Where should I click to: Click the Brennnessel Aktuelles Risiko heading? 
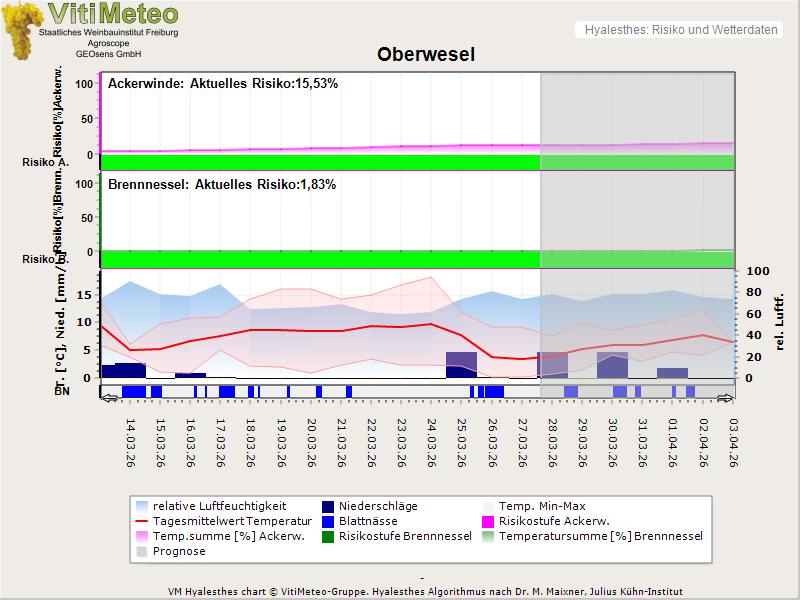(222, 184)
